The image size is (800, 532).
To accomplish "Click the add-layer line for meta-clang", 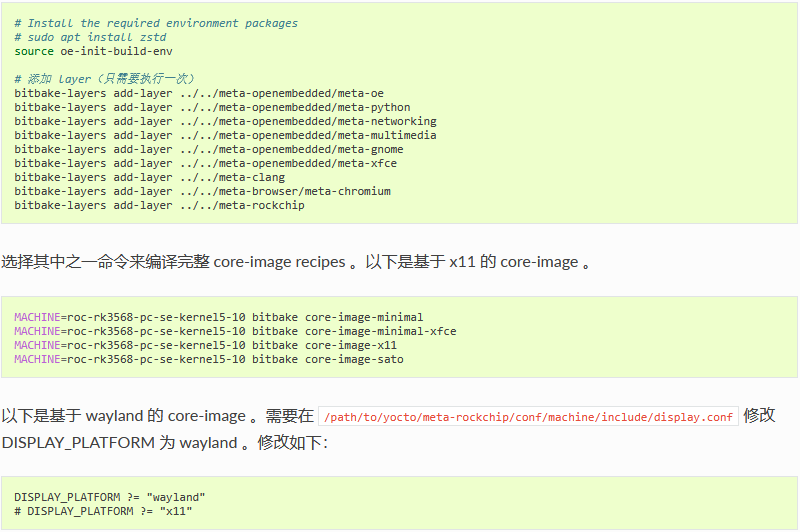I will coord(149,178).
